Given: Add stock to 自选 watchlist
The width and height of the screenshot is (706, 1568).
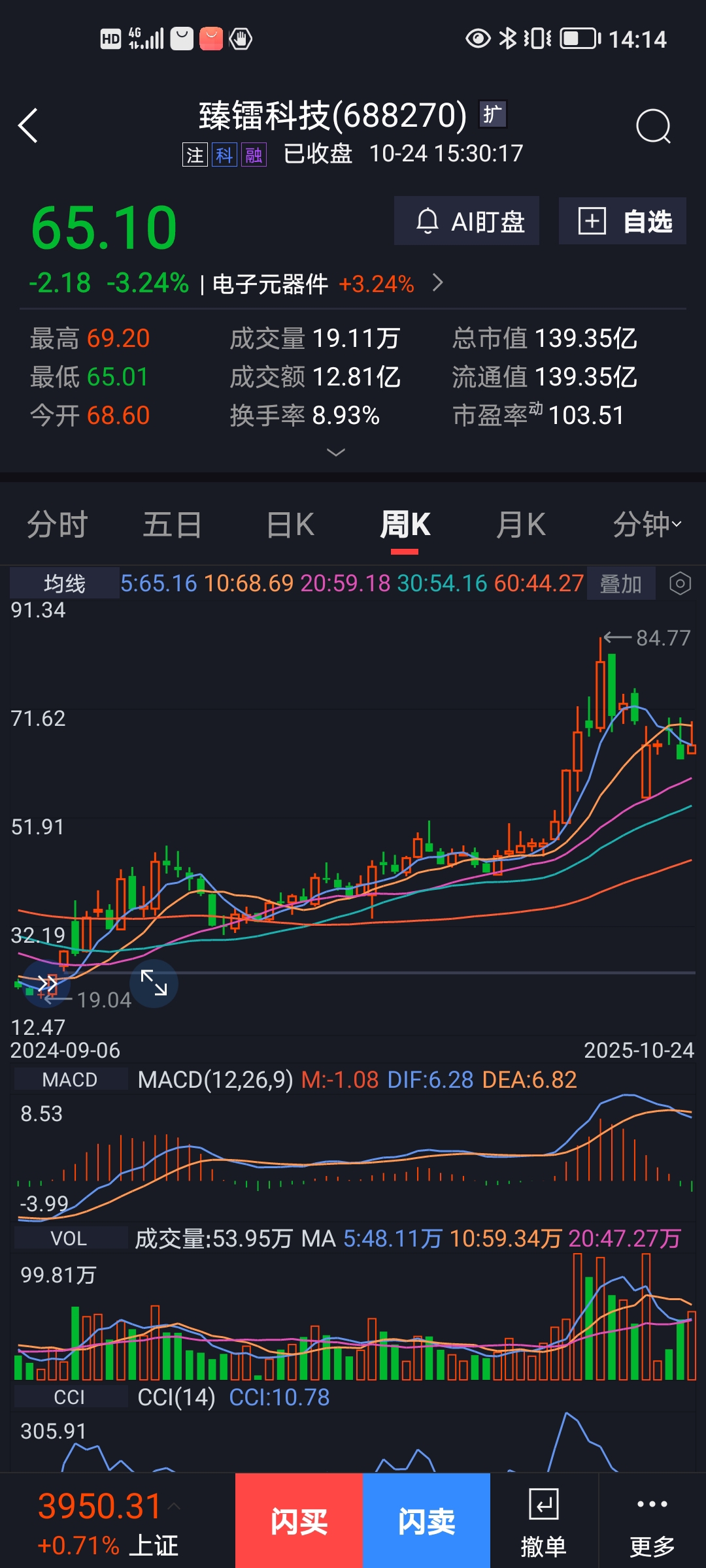Looking at the screenshot, I should 622,221.
